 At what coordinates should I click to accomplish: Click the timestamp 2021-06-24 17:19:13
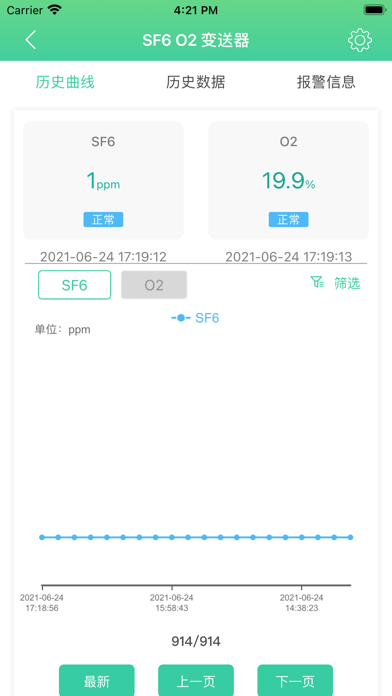pyautogui.click(x=289, y=257)
